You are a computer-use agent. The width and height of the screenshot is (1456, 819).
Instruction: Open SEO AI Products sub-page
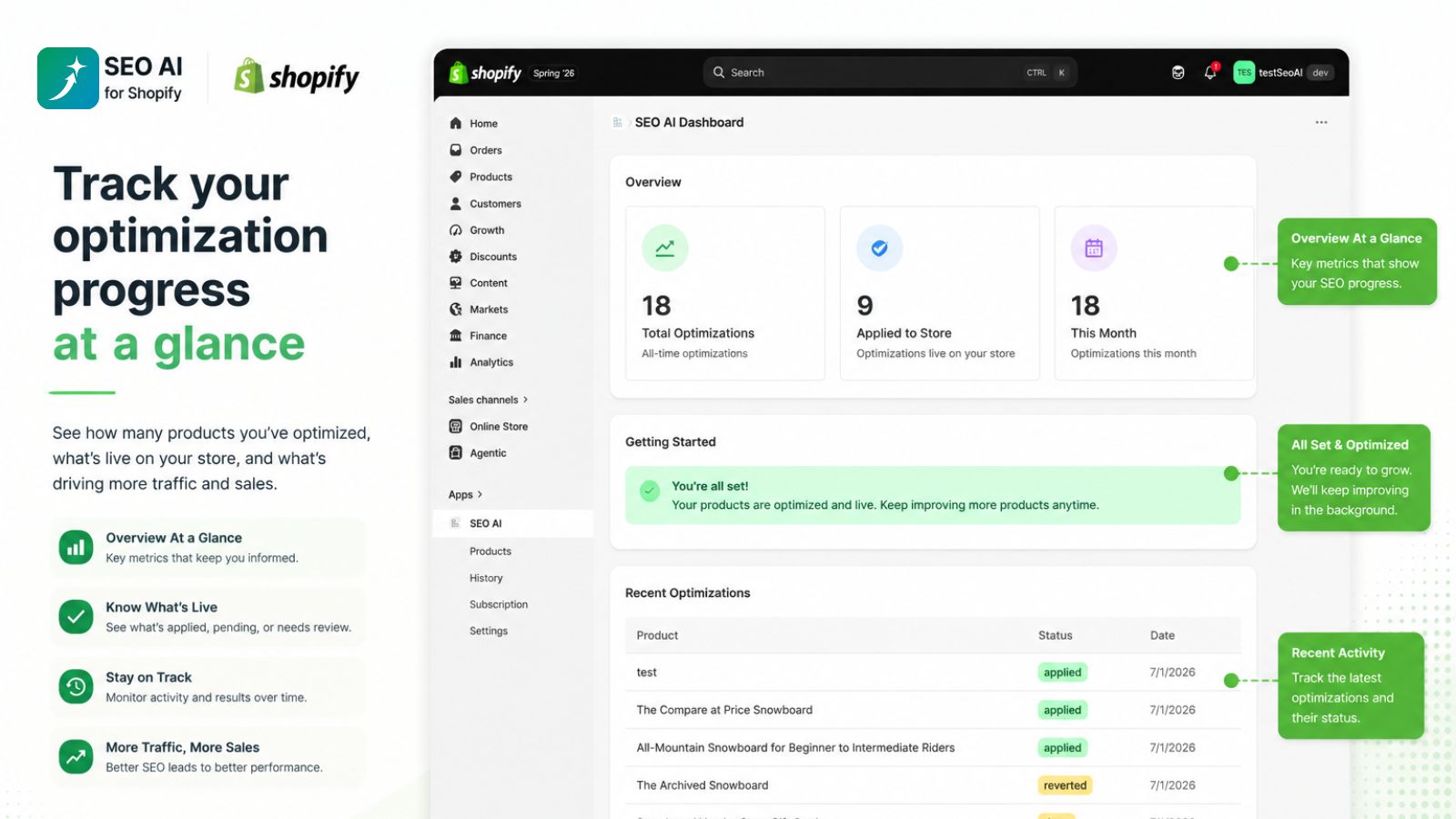[x=490, y=551]
